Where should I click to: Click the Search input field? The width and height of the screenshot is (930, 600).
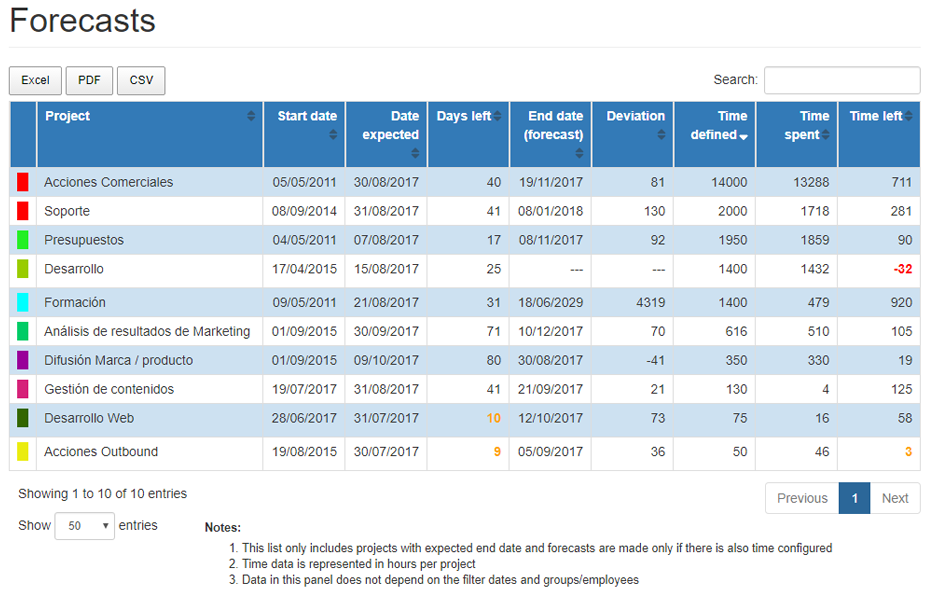[x=841, y=81]
